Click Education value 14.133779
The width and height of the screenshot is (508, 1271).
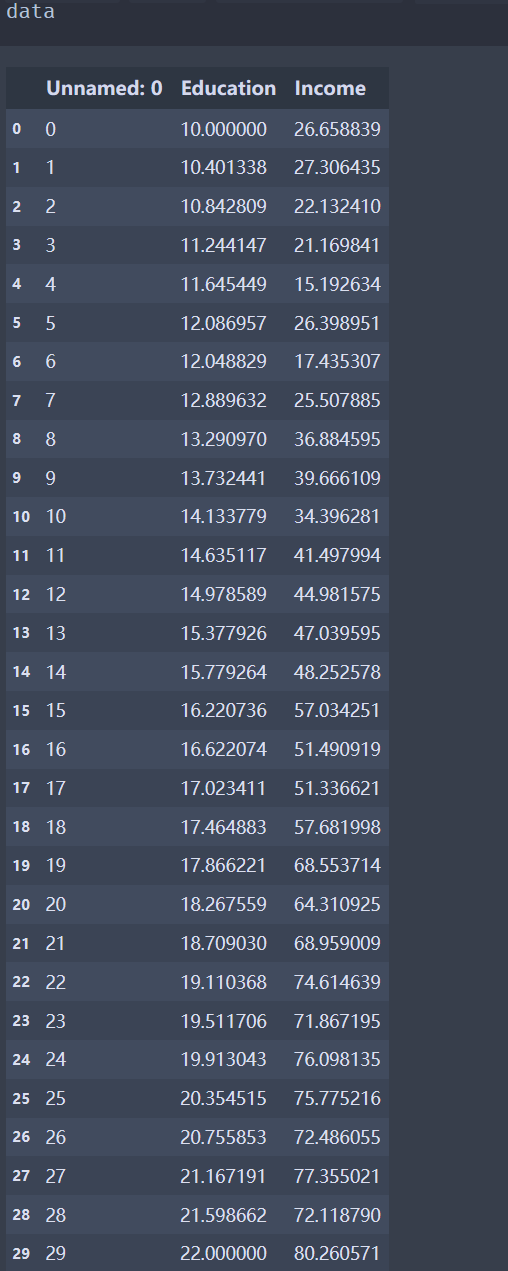click(x=224, y=516)
